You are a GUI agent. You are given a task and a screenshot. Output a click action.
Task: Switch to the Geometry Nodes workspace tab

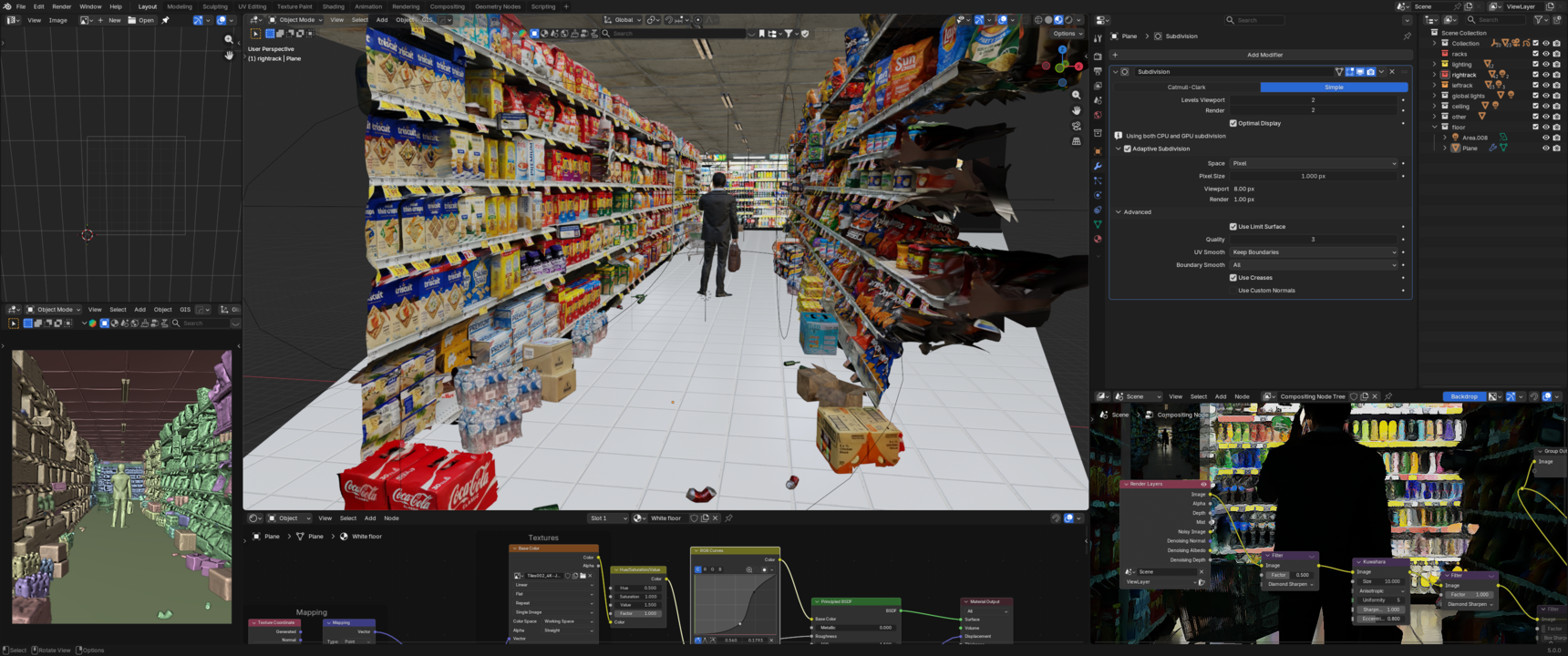pyautogui.click(x=498, y=6)
